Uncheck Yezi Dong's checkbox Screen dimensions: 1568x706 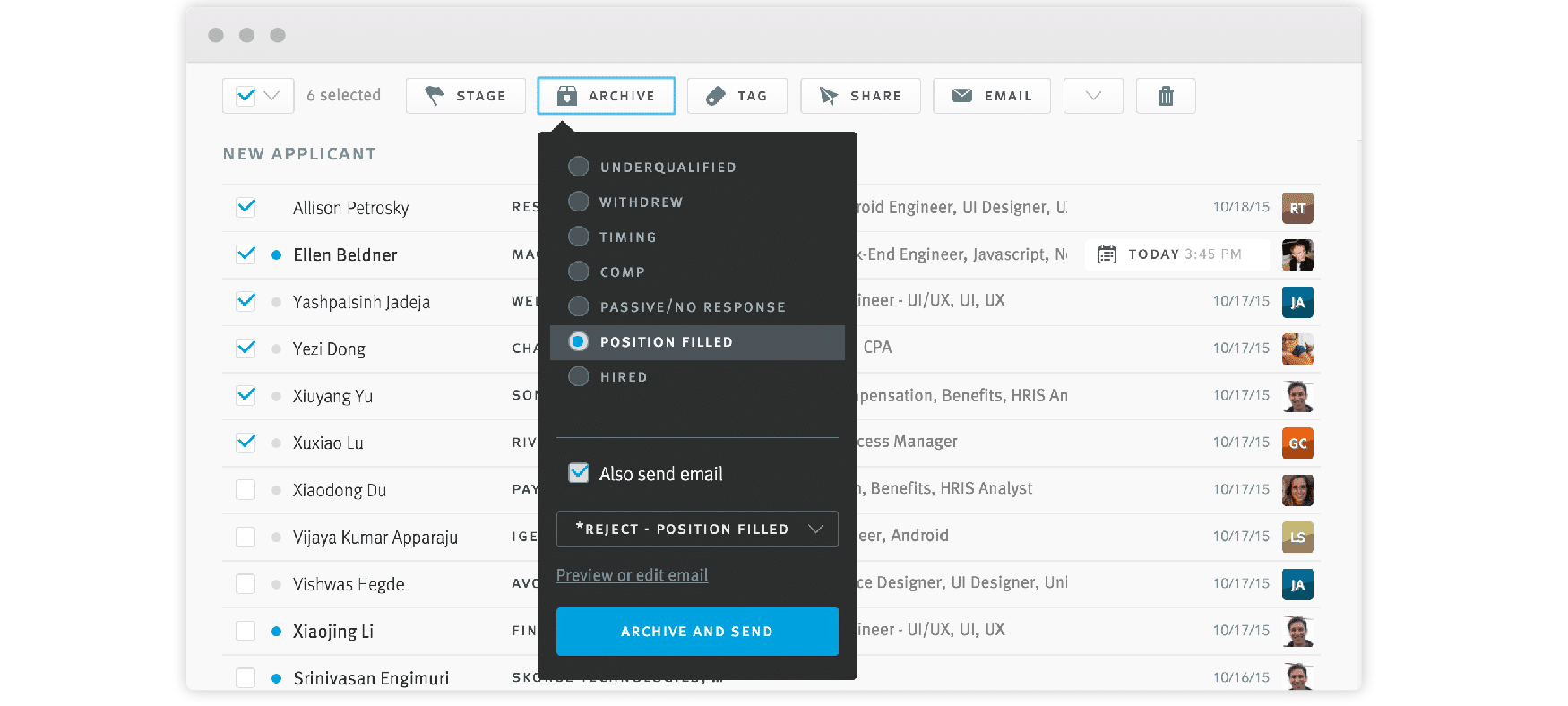pos(246,349)
